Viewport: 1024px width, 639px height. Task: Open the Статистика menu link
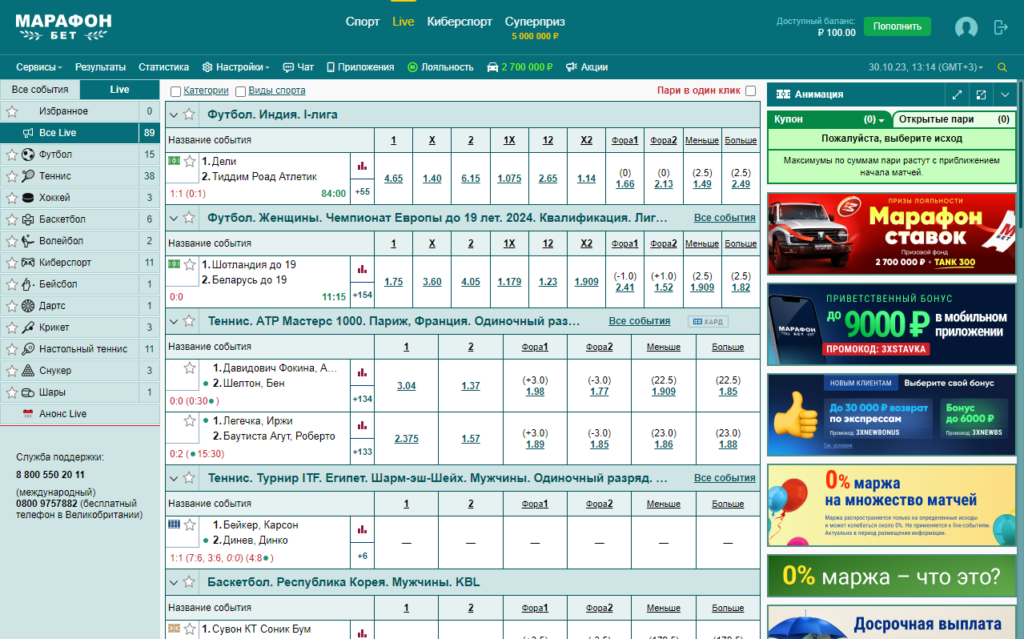(x=163, y=67)
